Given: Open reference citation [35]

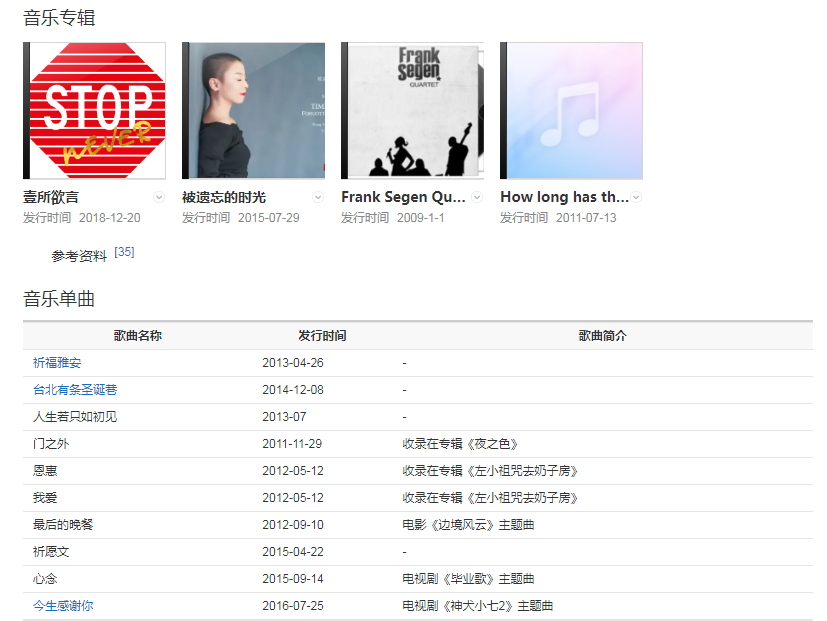Looking at the screenshot, I should pos(124,252).
